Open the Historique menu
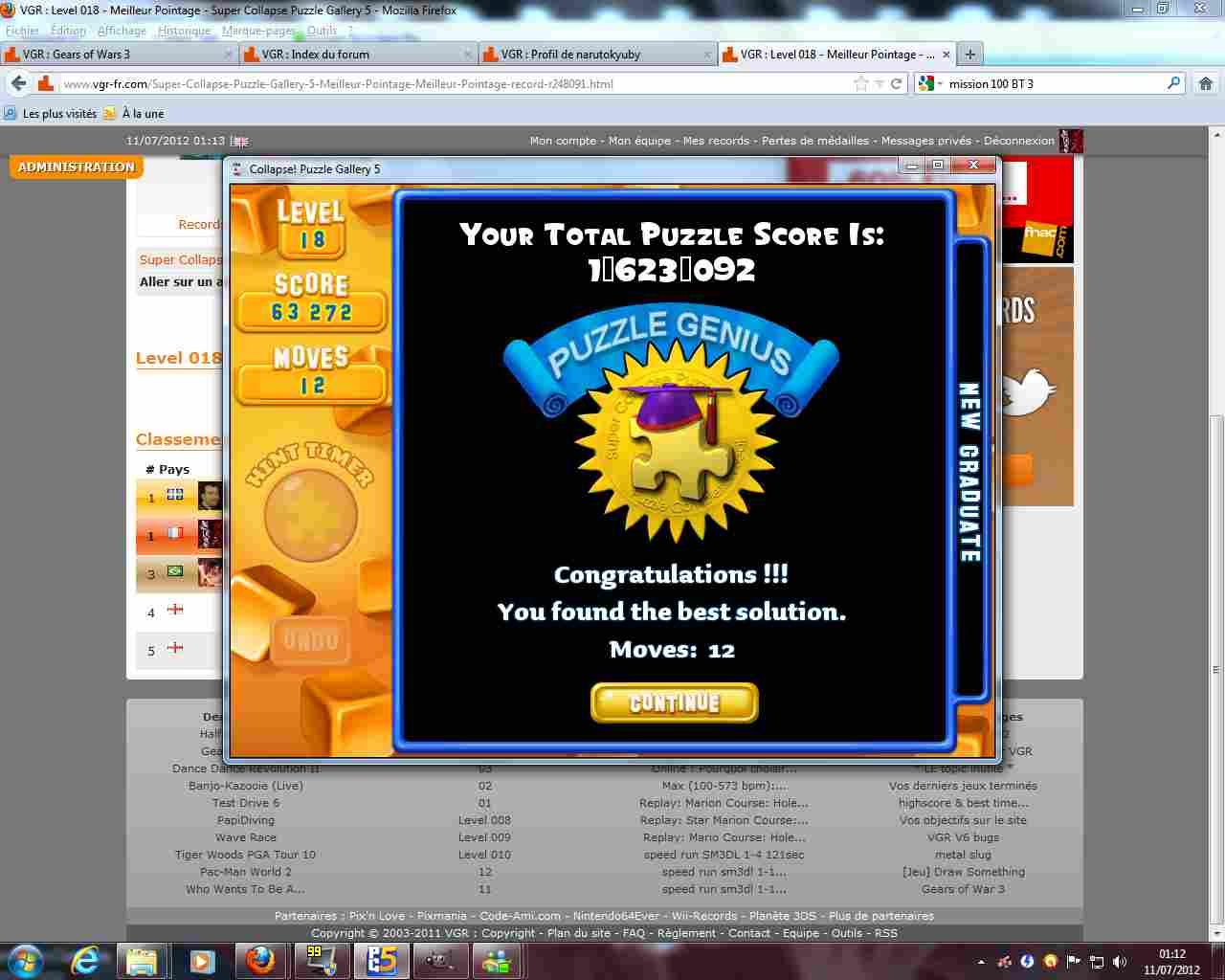1225x980 pixels. coord(184,31)
